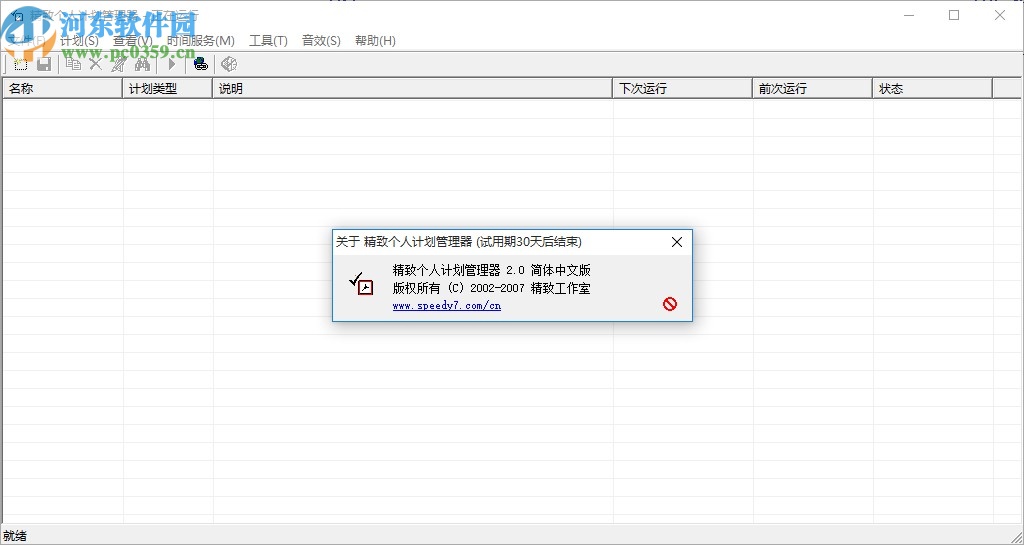Open the 计划(S) menu
This screenshot has width=1024, height=545.
click(79, 40)
